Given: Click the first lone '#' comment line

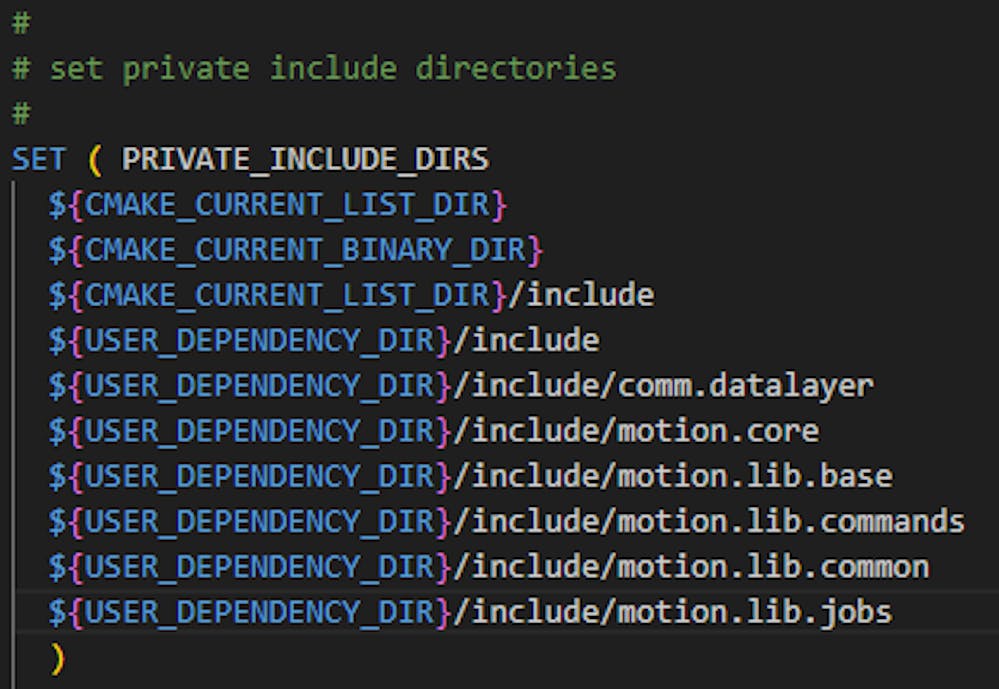Looking at the screenshot, I should [20, 23].
